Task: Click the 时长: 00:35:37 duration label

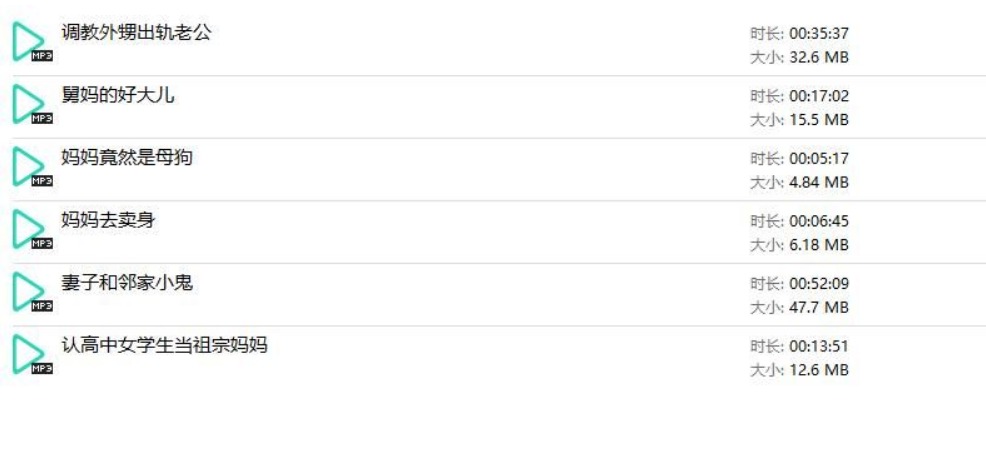Action: [799, 33]
